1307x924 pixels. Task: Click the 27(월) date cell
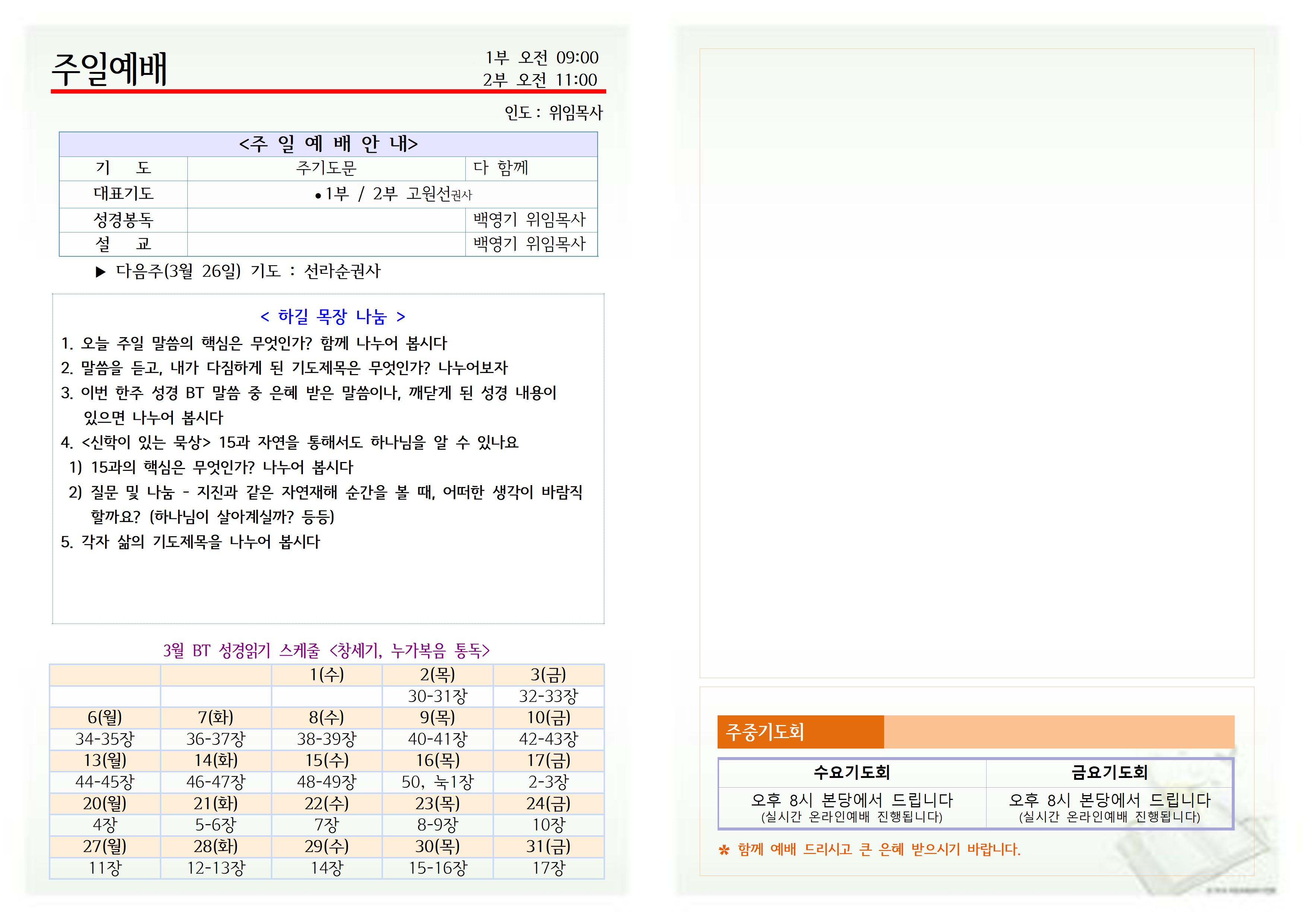[105, 847]
